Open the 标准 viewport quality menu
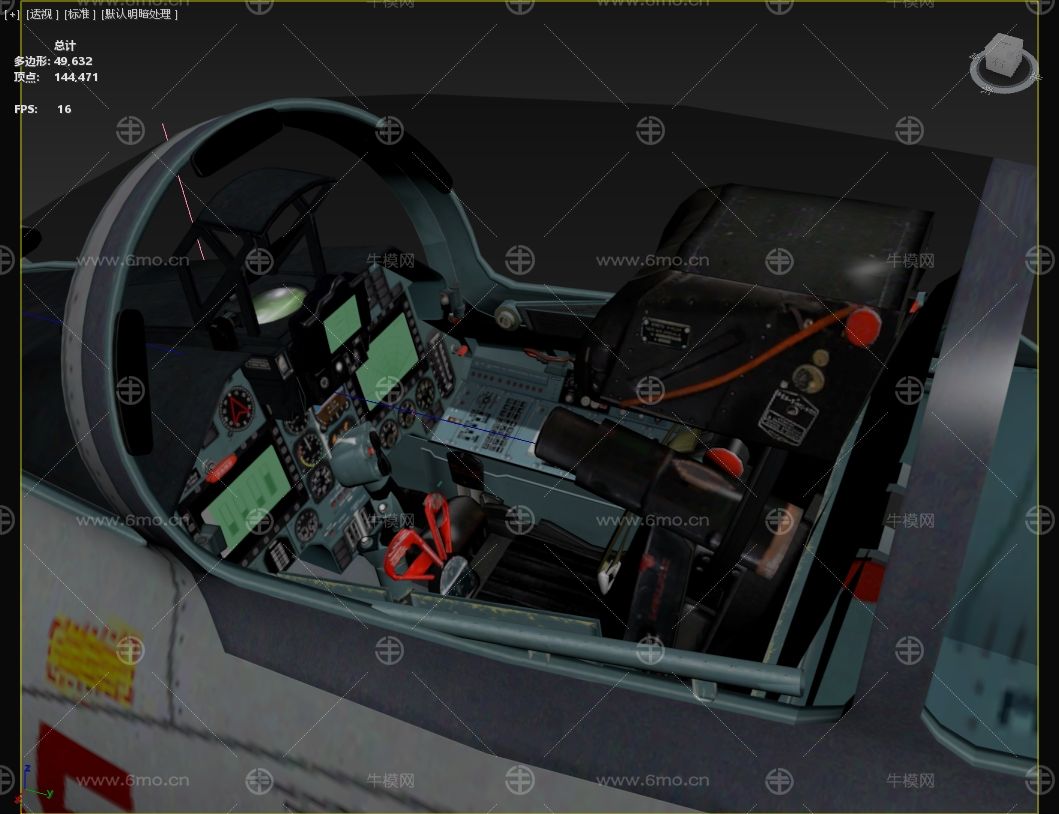 [78, 15]
